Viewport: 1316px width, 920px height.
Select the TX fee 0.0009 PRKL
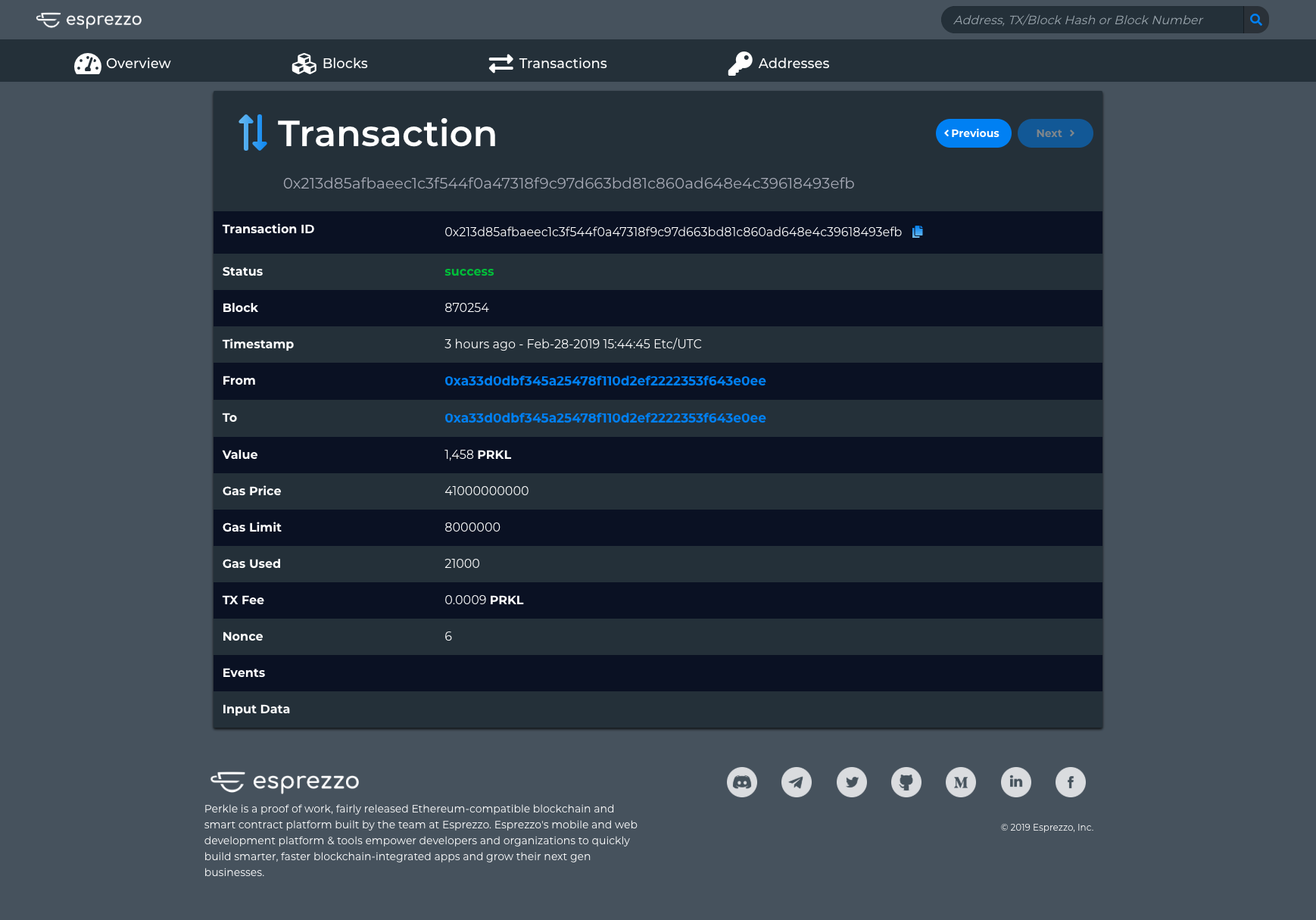(x=484, y=600)
